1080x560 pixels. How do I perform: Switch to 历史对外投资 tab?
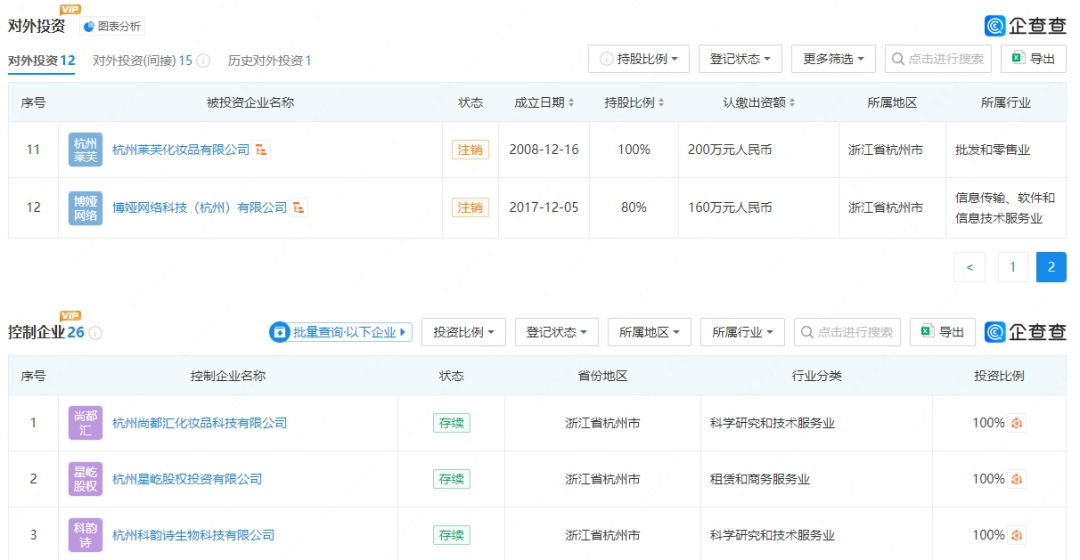pyautogui.click(x=269, y=61)
